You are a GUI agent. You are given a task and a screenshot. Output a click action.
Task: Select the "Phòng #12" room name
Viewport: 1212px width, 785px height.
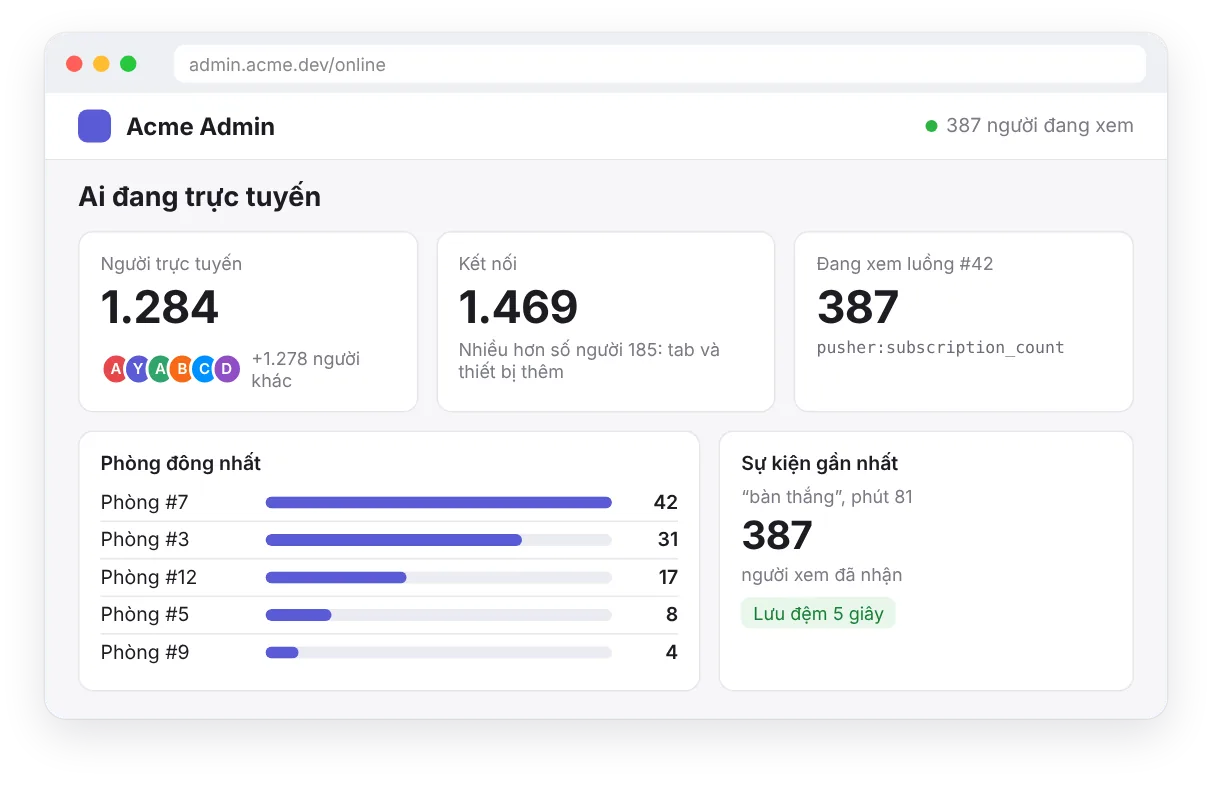click(149, 577)
